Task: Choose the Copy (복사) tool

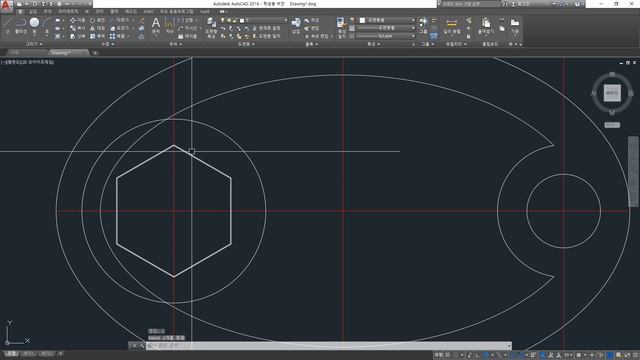Action: (x=77, y=28)
